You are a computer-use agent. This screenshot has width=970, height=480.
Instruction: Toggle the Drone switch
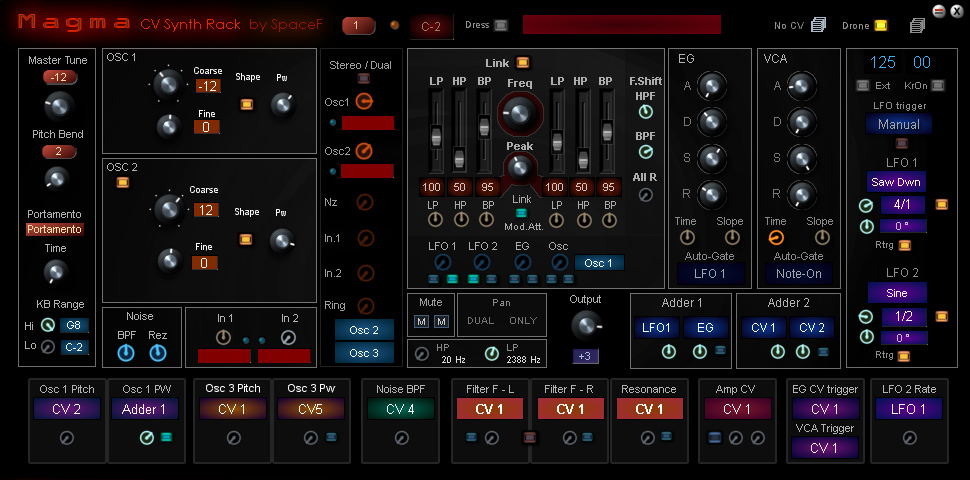pyautogui.click(x=881, y=25)
